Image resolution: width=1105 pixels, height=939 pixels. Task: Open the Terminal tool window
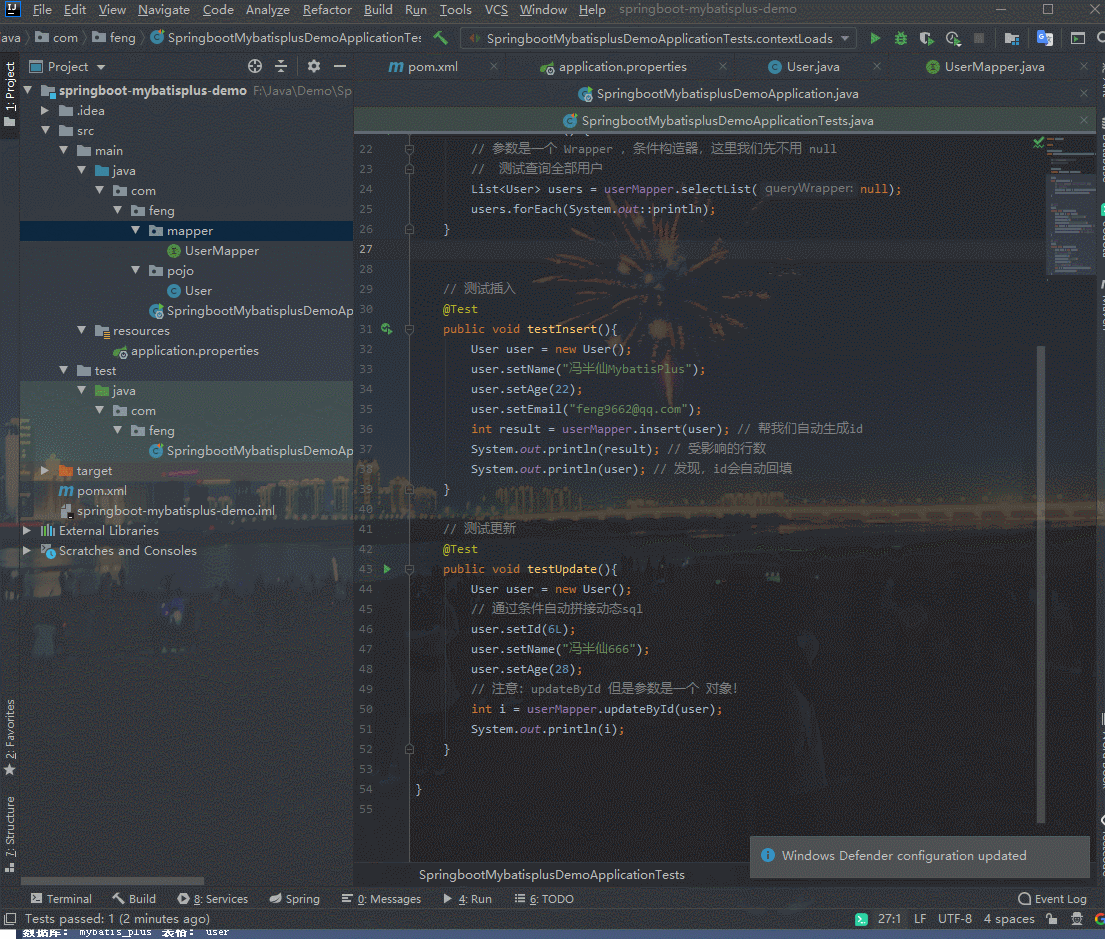coord(61,899)
